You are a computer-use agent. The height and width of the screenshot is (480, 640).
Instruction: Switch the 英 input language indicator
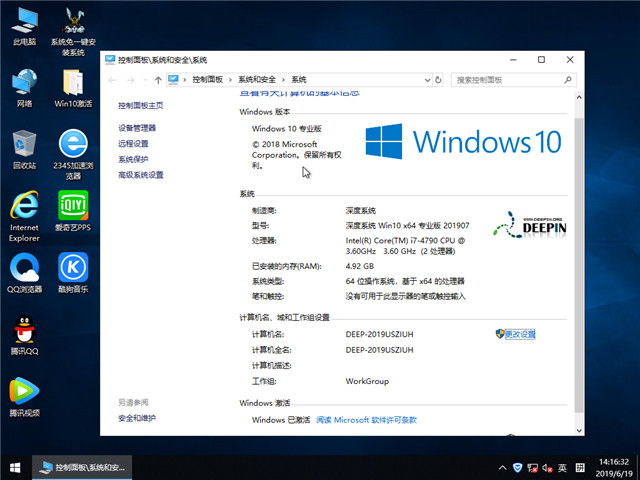(562, 468)
